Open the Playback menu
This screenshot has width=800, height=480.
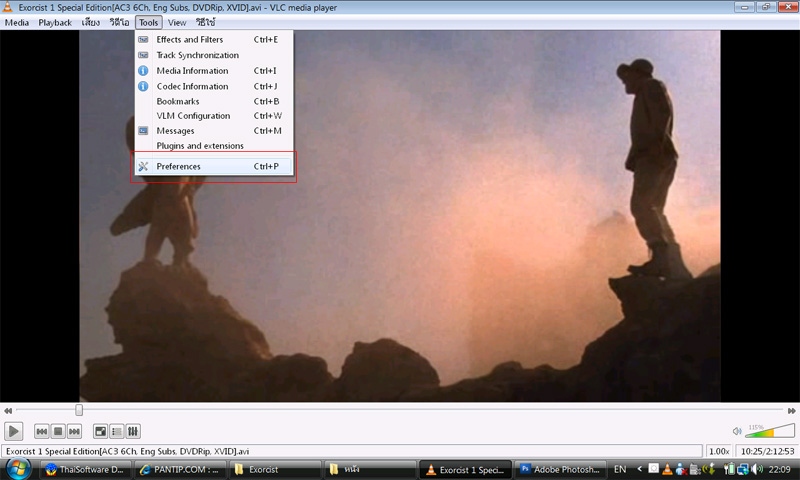(55, 22)
